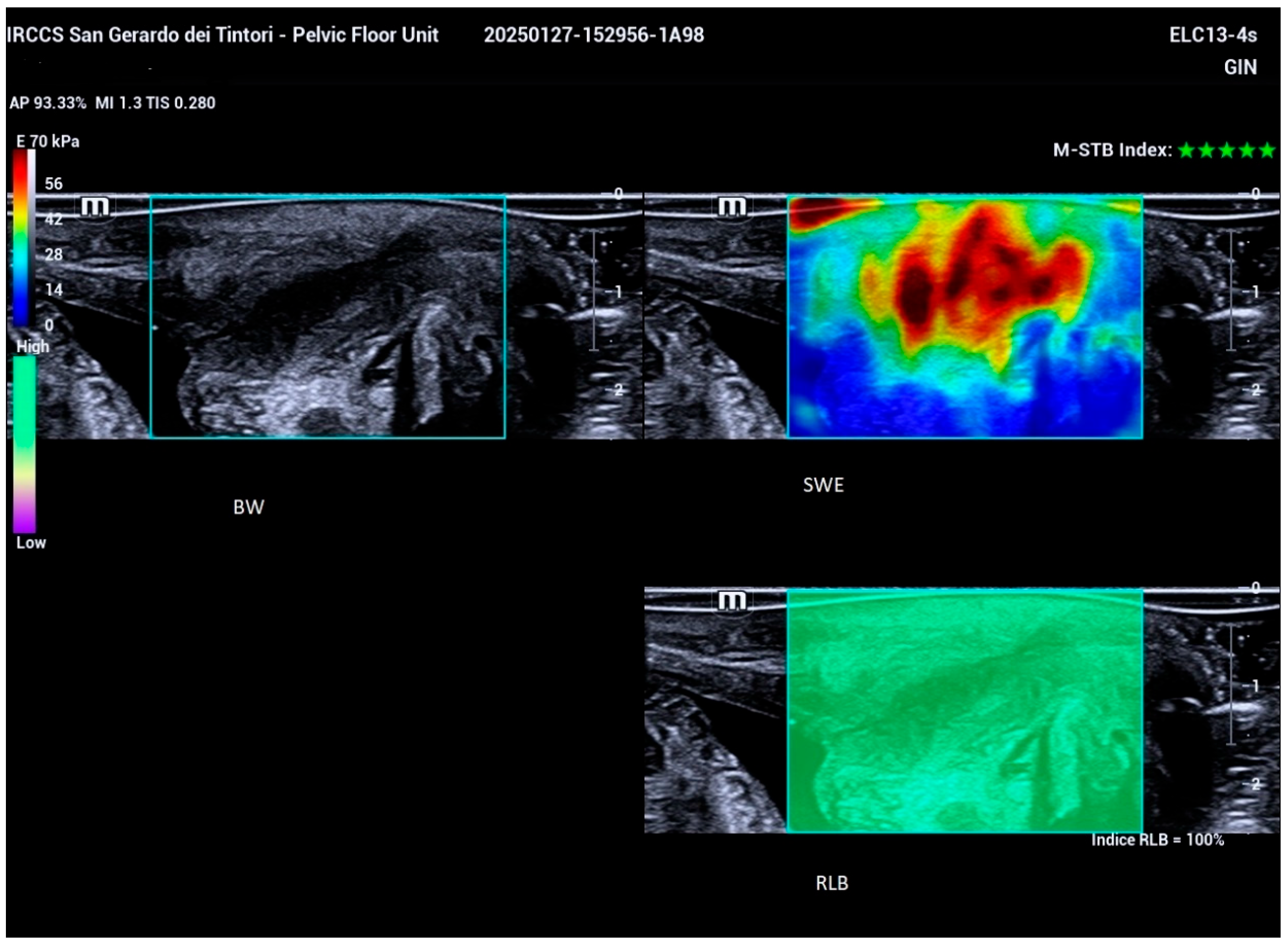
Task: Click the RLB panel label
Action: tap(832, 883)
